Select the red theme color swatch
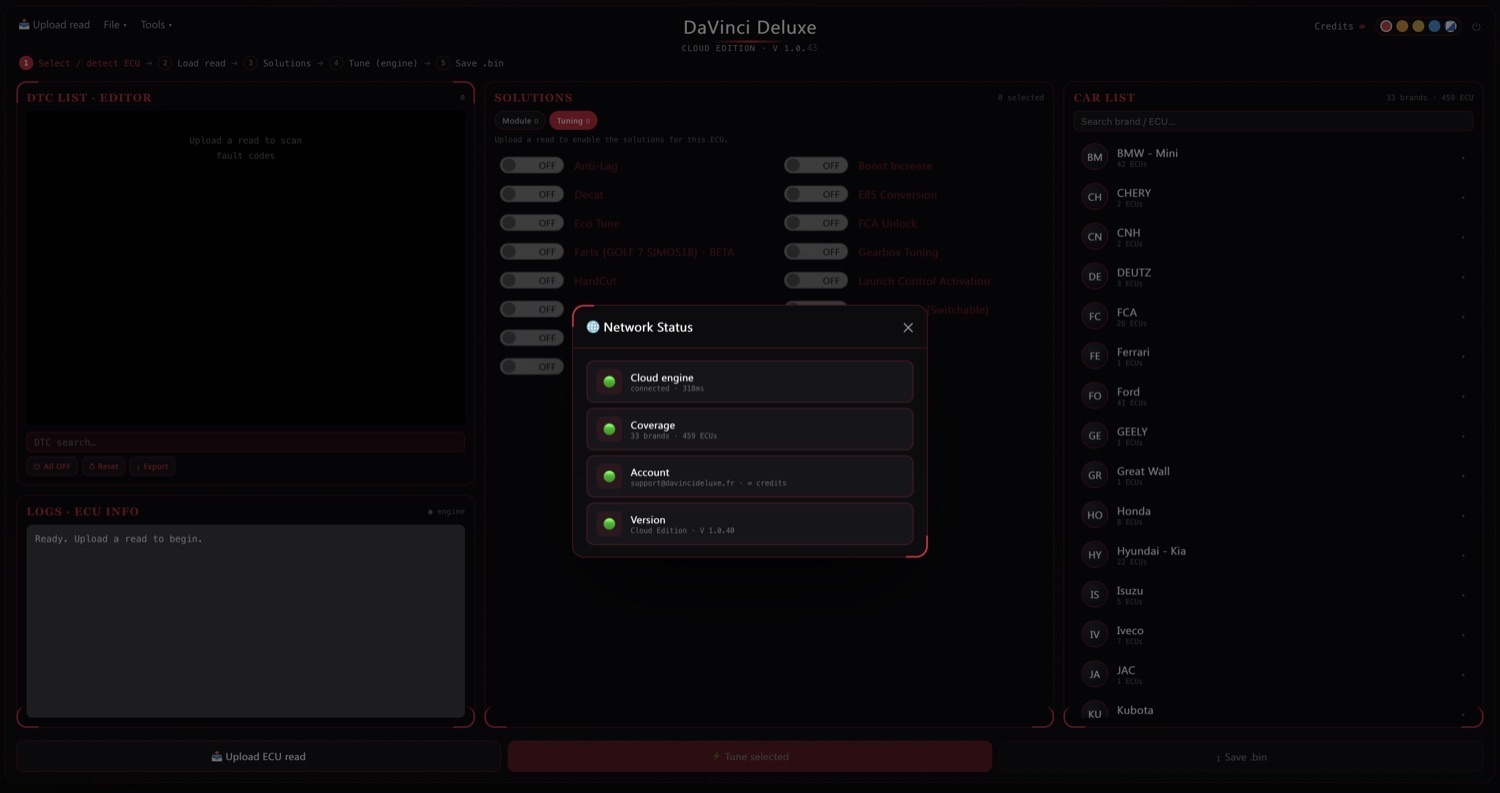Viewport: 1500px width, 793px height. [x=1386, y=27]
